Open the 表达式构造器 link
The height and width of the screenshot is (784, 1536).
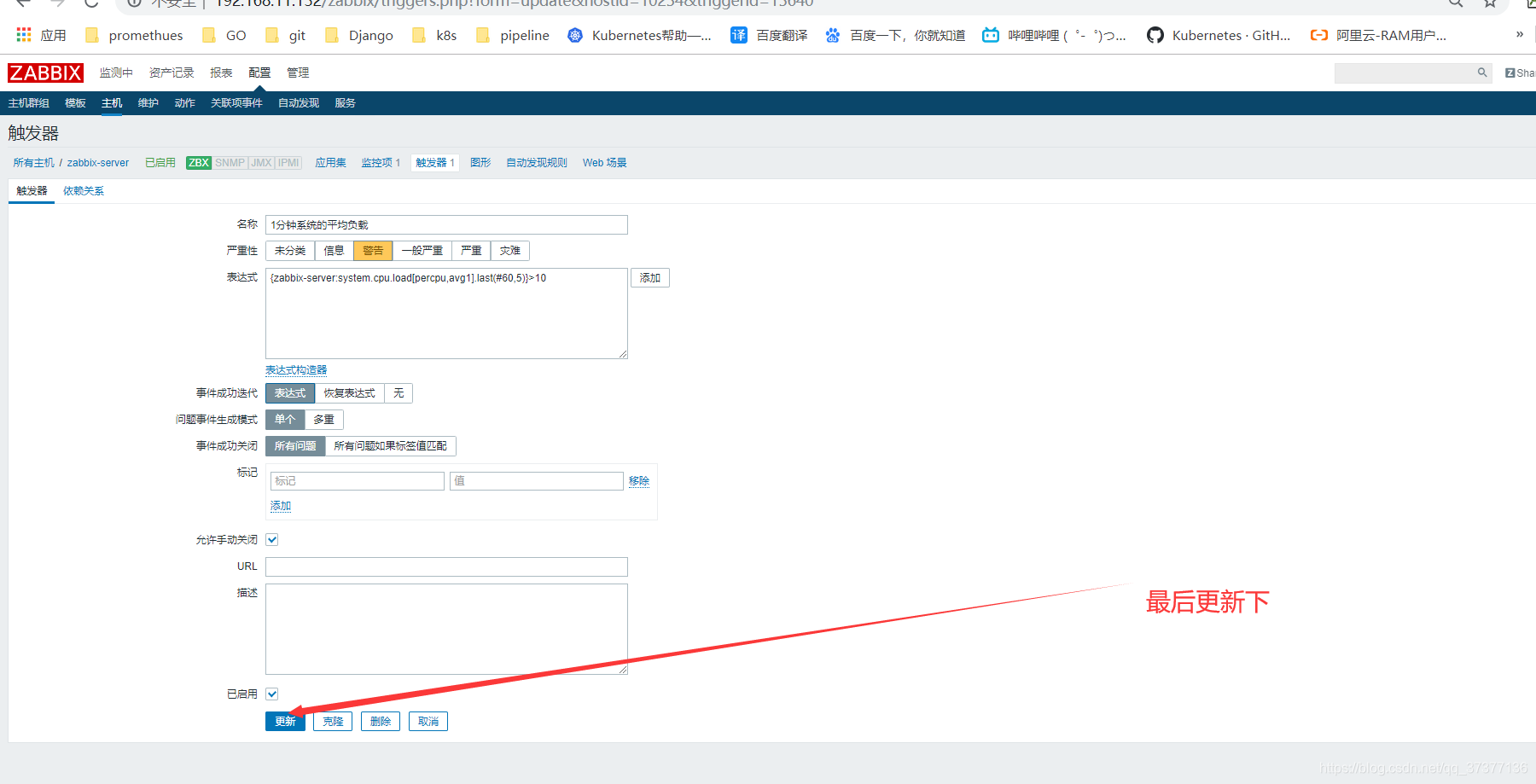coord(296,370)
